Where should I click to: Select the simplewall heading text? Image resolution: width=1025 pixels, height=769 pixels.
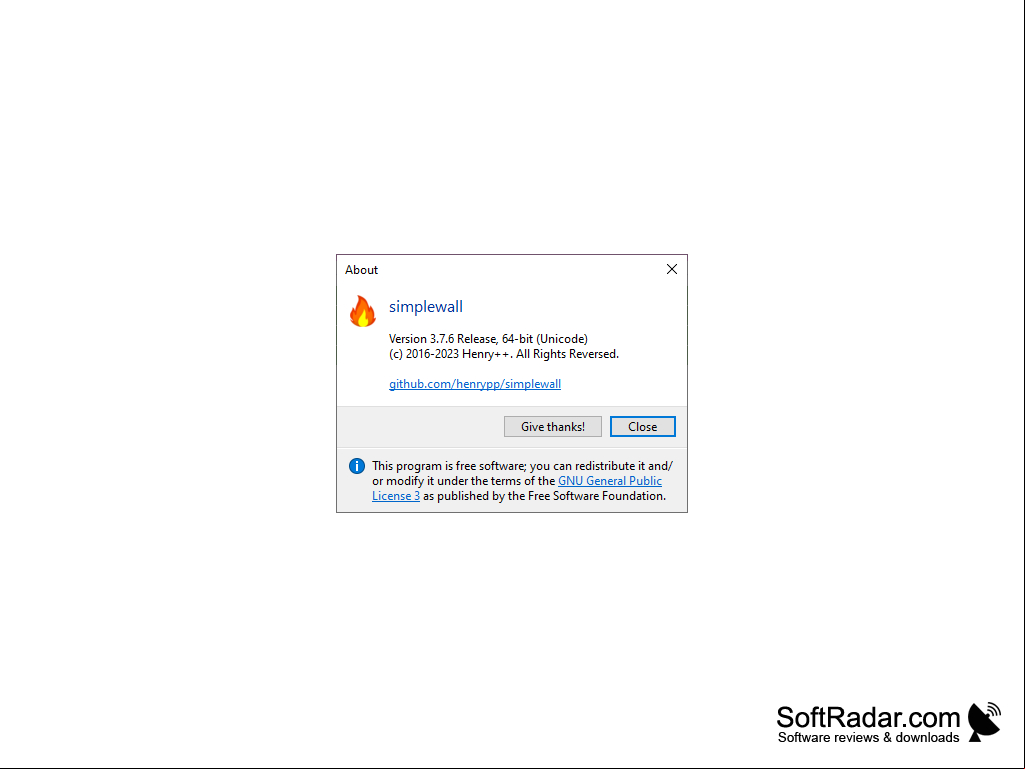coord(426,307)
